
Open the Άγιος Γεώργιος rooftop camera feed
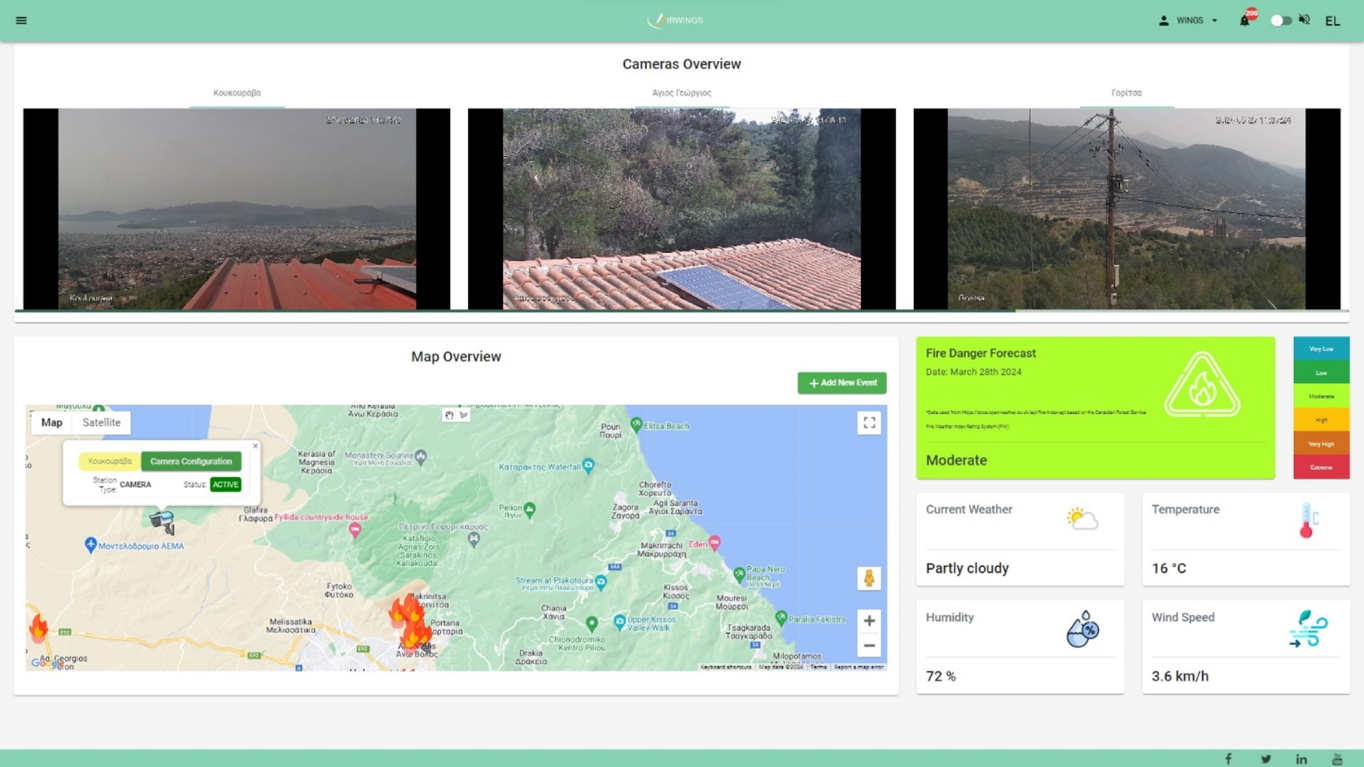coord(682,209)
